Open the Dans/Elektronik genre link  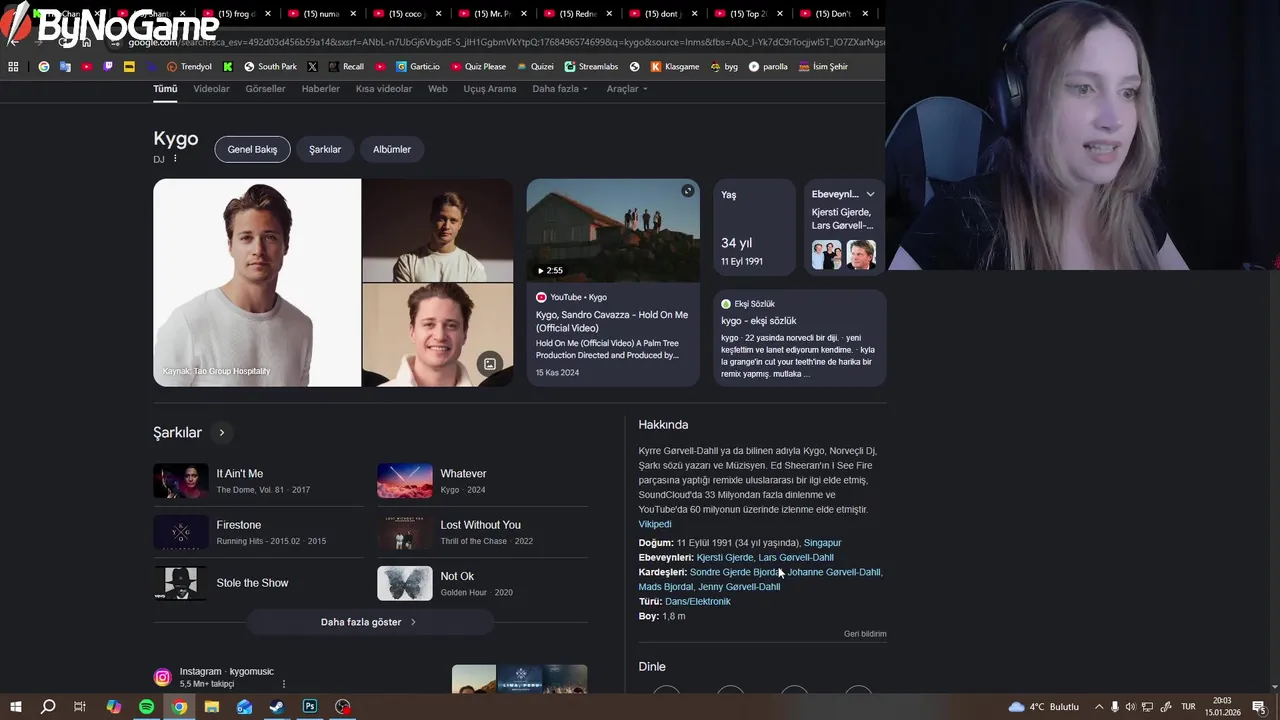point(698,602)
